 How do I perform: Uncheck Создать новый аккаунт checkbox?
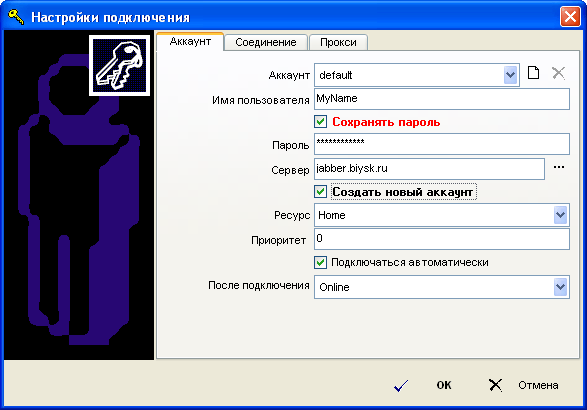pos(320,192)
